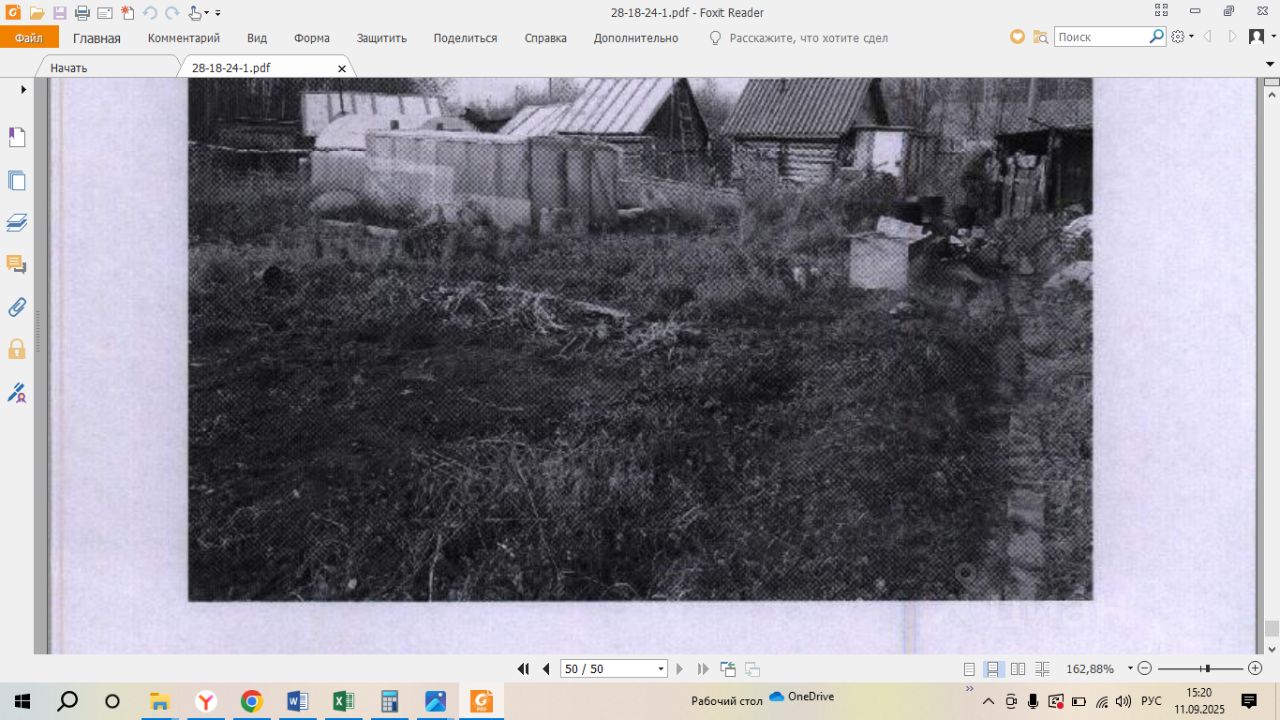Screen dimensions: 1280x720
Task: Toggle the ribbon display mode grid icon
Action: pyautogui.click(x=1161, y=11)
